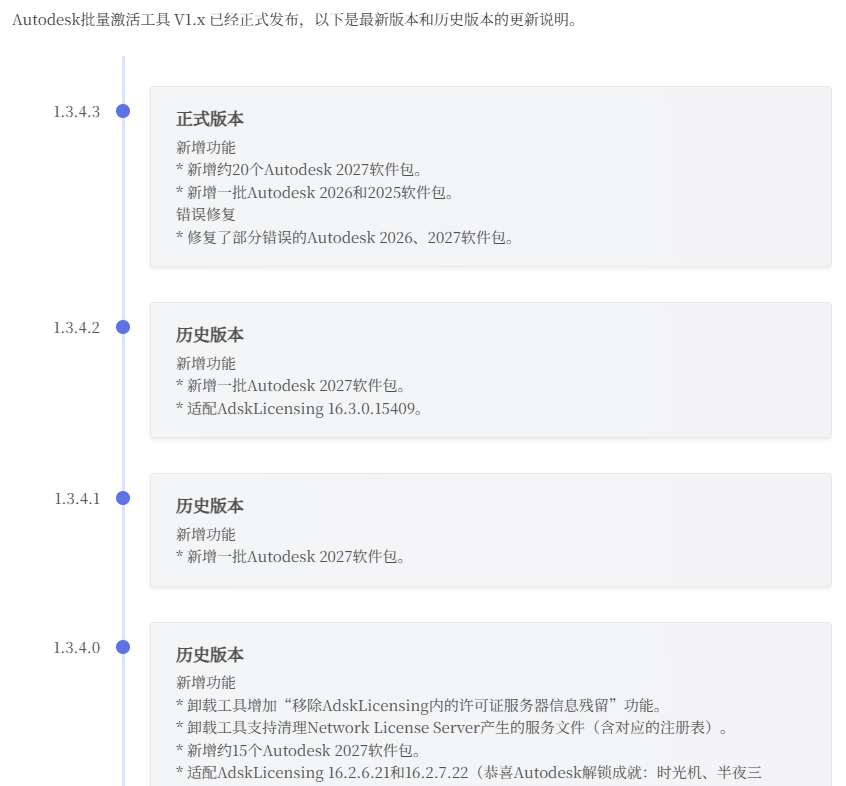Click the line 适配AdskLicensing 16.3.0.15409
Image resolution: width=846 pixels, height=786 pixels.
299,408
